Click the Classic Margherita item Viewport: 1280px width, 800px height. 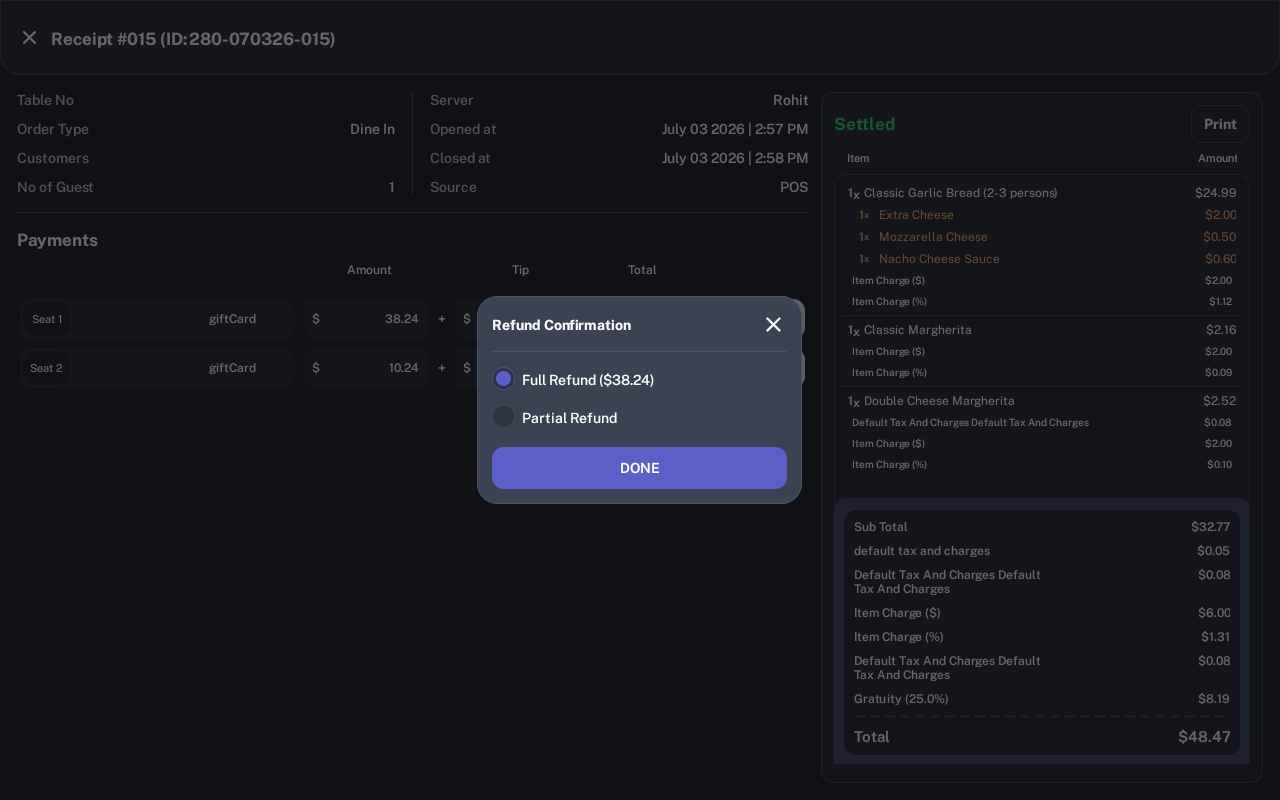(x=917, y=330)
